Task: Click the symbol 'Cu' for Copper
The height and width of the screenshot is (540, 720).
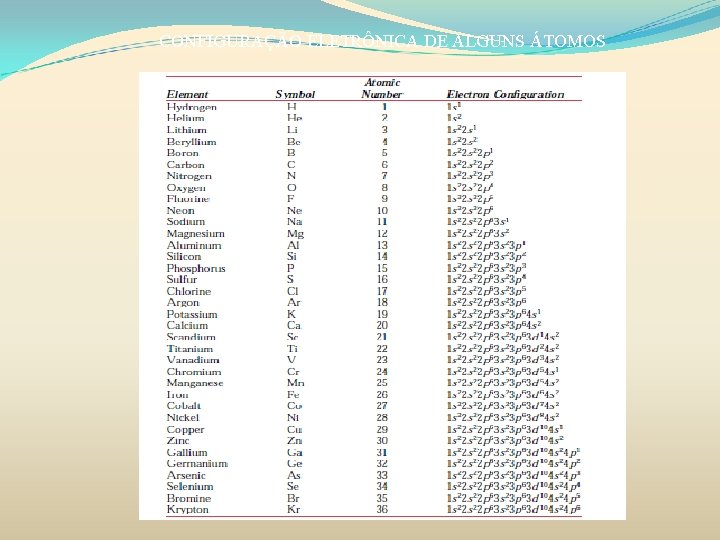Action: point(294,429)
